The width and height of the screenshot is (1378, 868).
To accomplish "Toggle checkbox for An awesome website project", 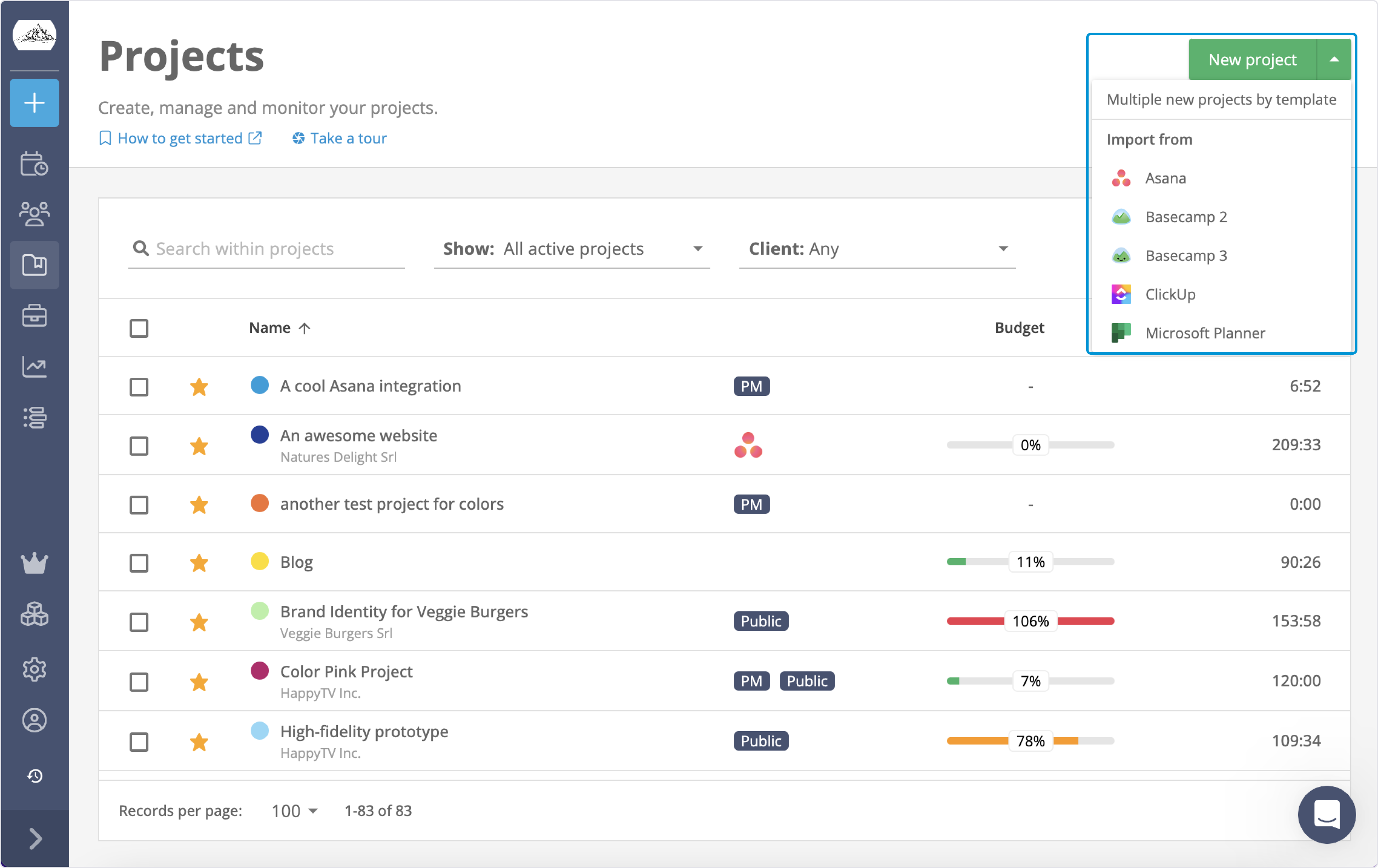I will 140,445.
